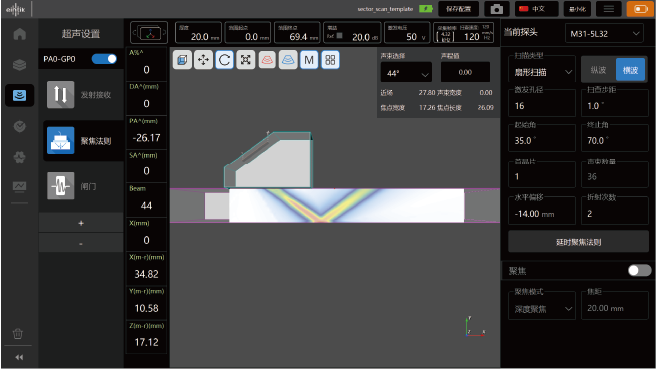The height and width of the screenshot is (369, 656).
Task: Click the range end box showing 69.4 mm
Action: tap(297, 33)
